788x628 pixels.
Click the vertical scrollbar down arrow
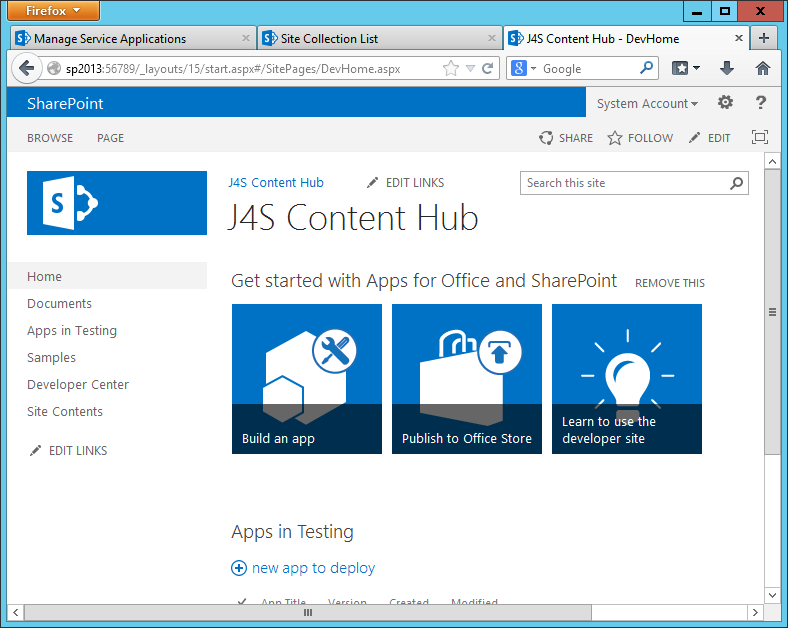point(772,595)
